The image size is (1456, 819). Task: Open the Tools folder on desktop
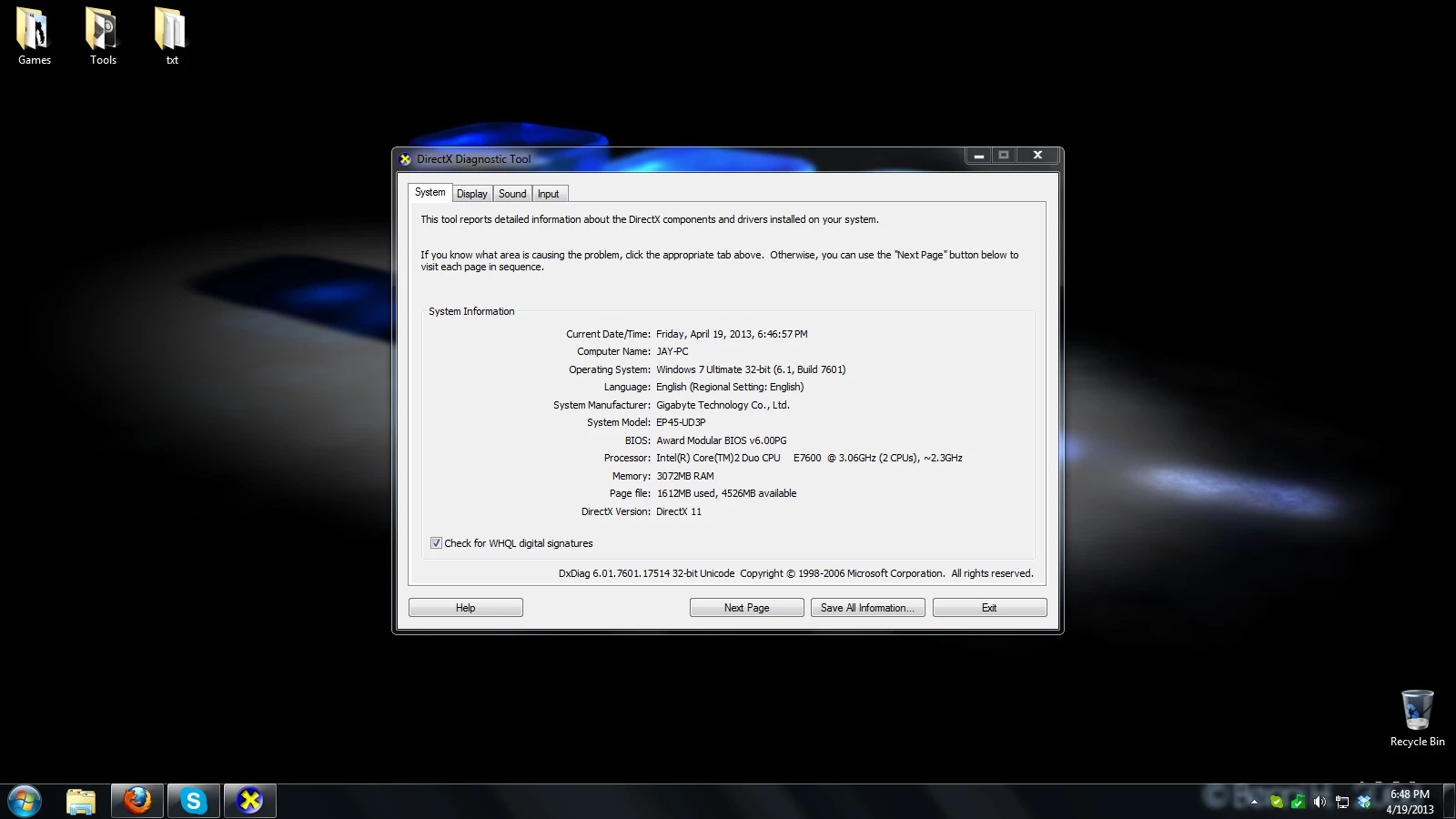(103, 36)
